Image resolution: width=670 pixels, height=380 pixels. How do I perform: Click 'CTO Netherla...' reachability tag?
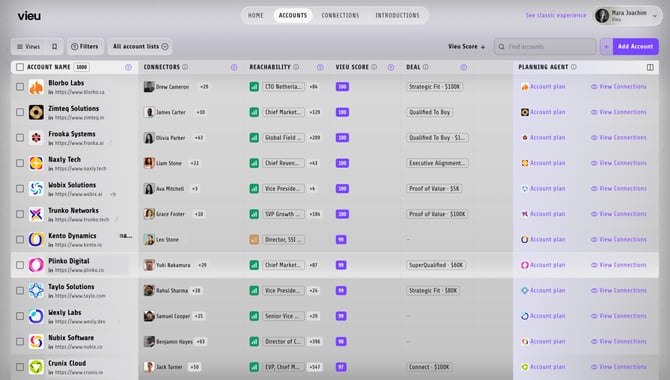coord(283,87)
